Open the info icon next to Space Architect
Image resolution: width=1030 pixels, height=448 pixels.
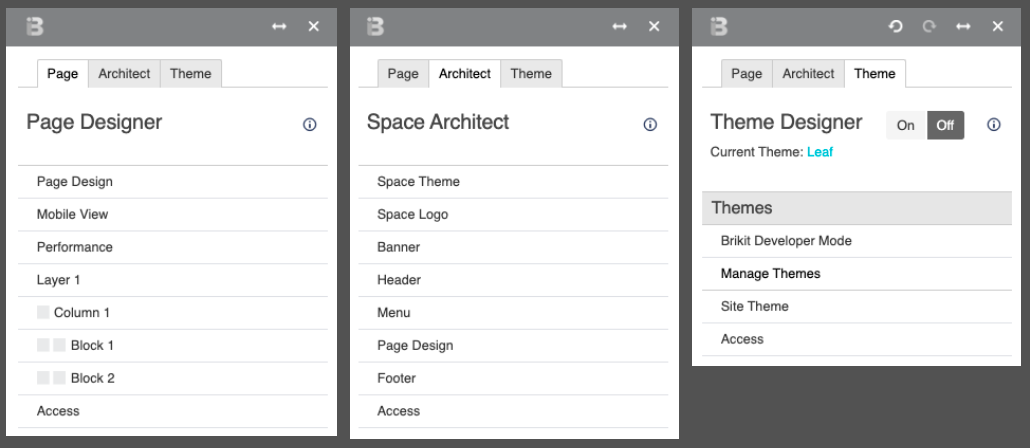pyautogui.click(x=650, y=125)
